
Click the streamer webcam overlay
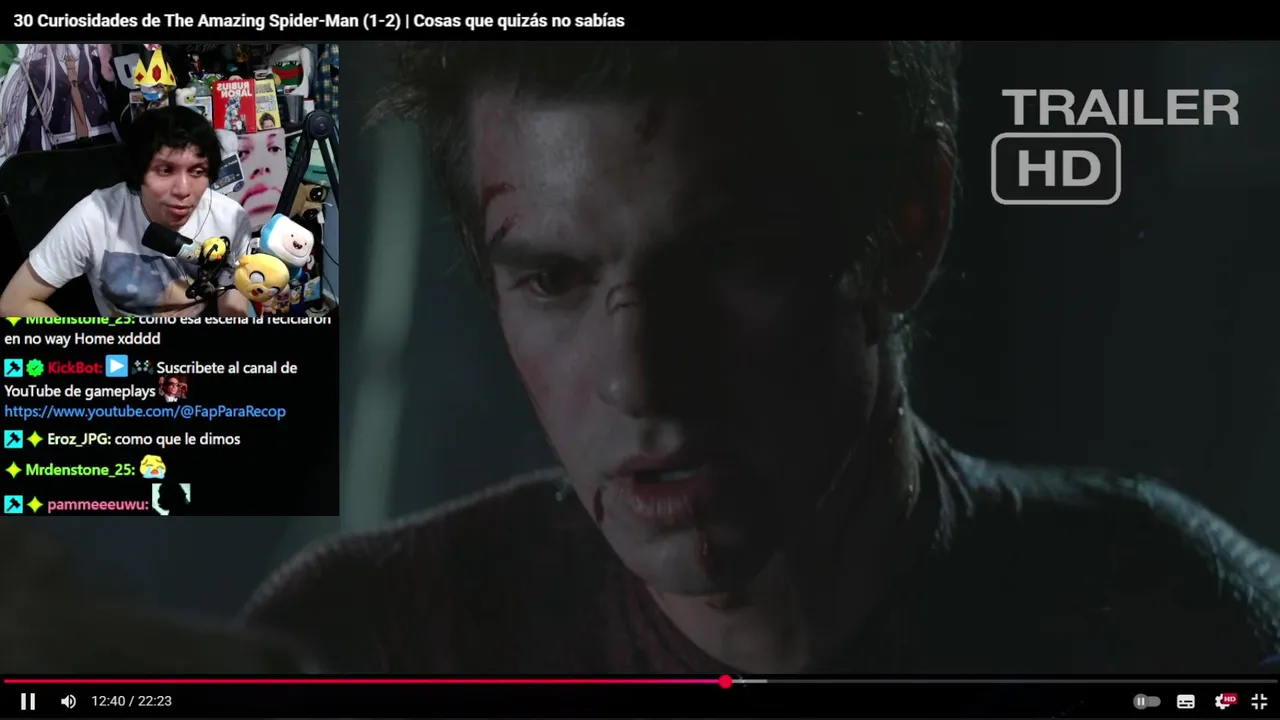click(170, 178)
